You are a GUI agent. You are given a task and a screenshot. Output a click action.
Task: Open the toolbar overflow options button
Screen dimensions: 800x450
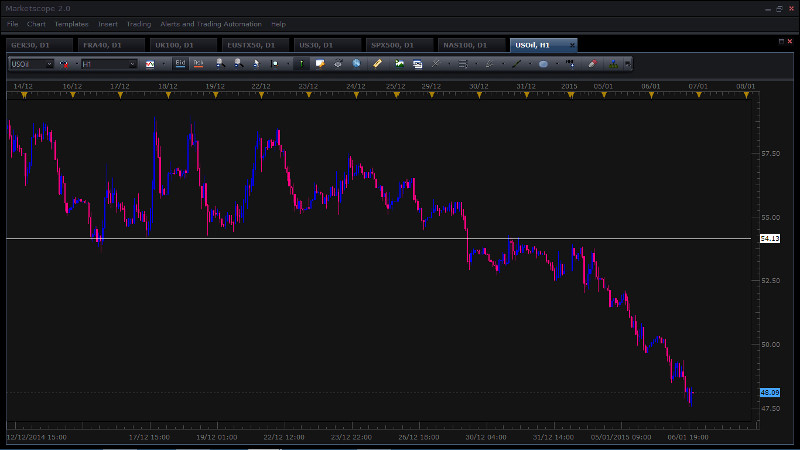point(628,64)
